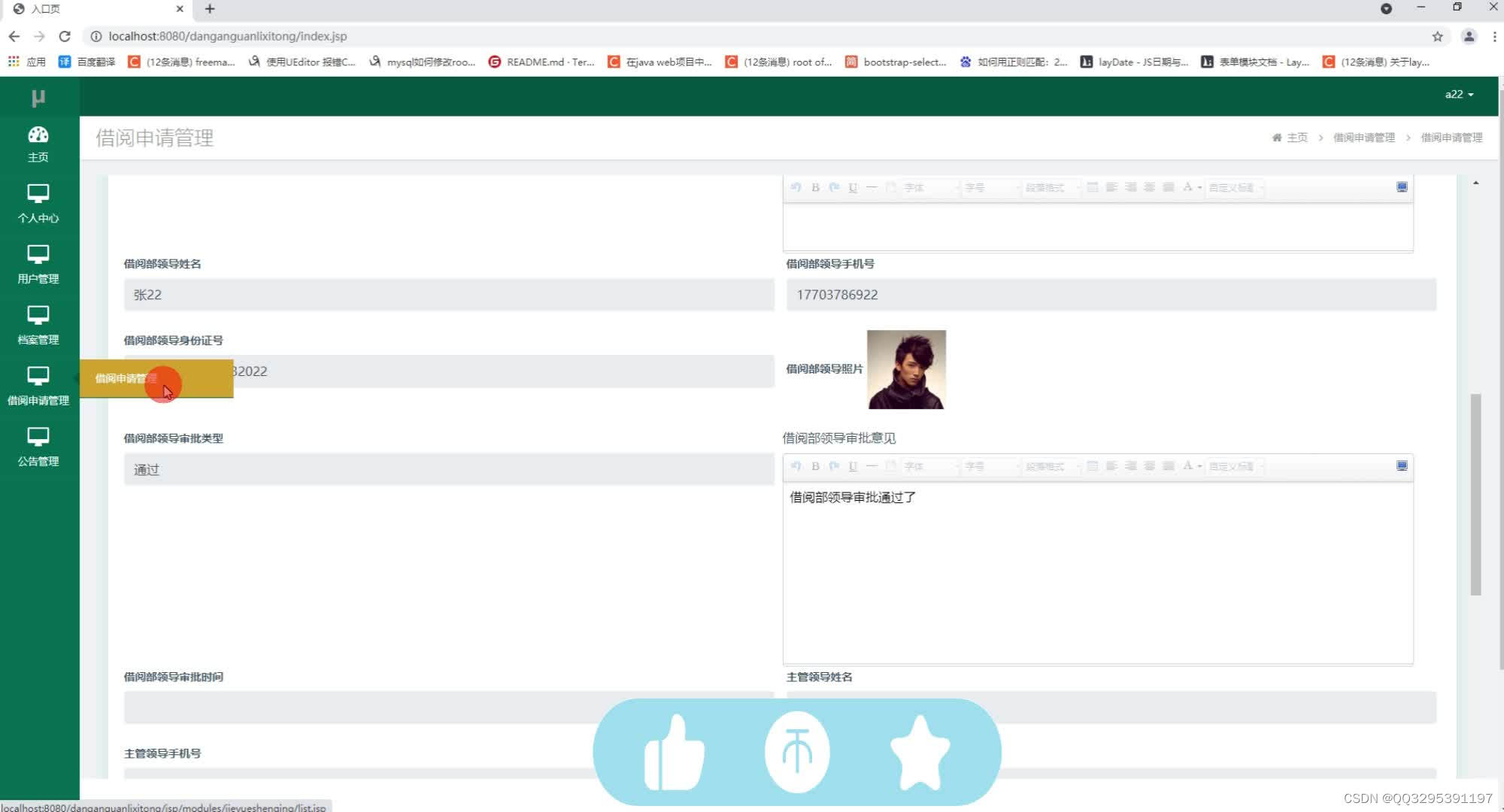Open 用户管理 in the sidebar
The width and height of the screenshot is (1504, 812).
tap(38, 265)
